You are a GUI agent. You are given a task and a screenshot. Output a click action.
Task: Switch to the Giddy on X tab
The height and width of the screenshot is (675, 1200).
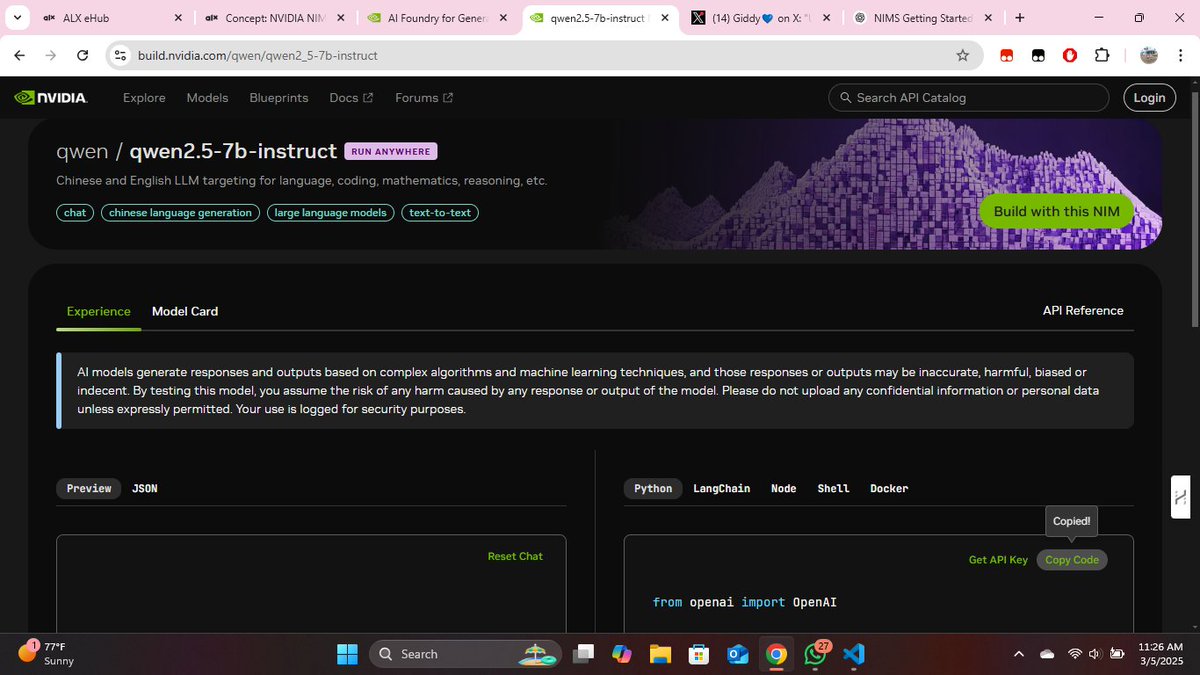coord(760,18)
